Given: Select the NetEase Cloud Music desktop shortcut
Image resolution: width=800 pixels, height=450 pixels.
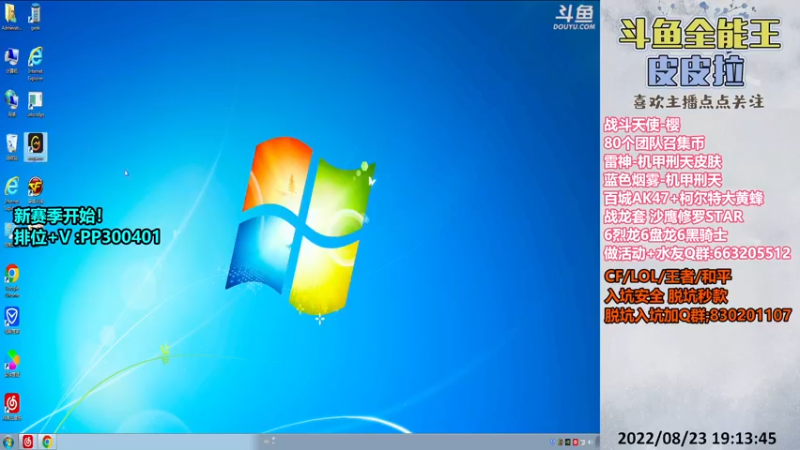Looking at the screenshot, I should coord(12,407).
